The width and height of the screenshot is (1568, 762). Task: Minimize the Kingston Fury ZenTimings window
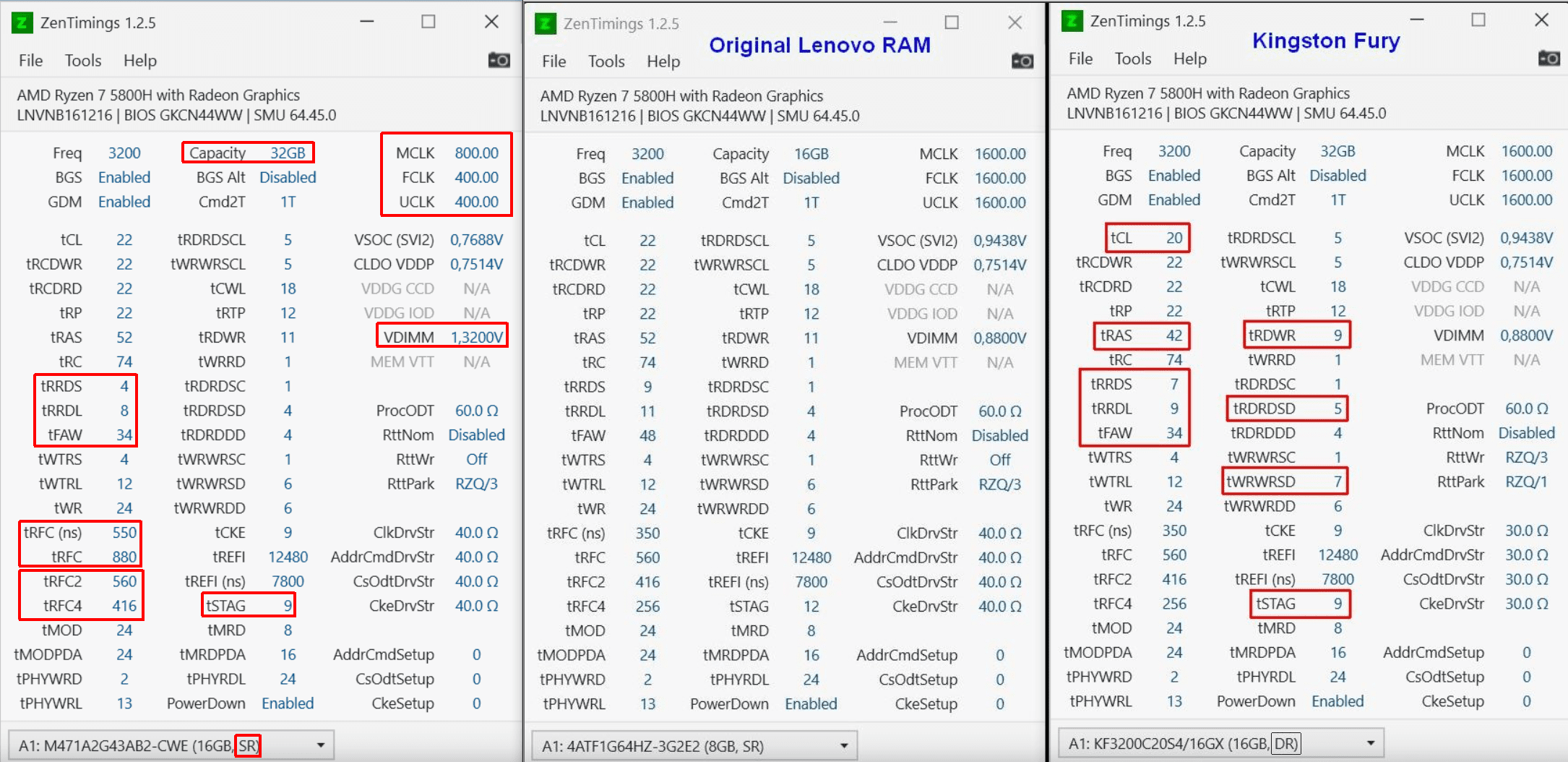[1417, 20]
